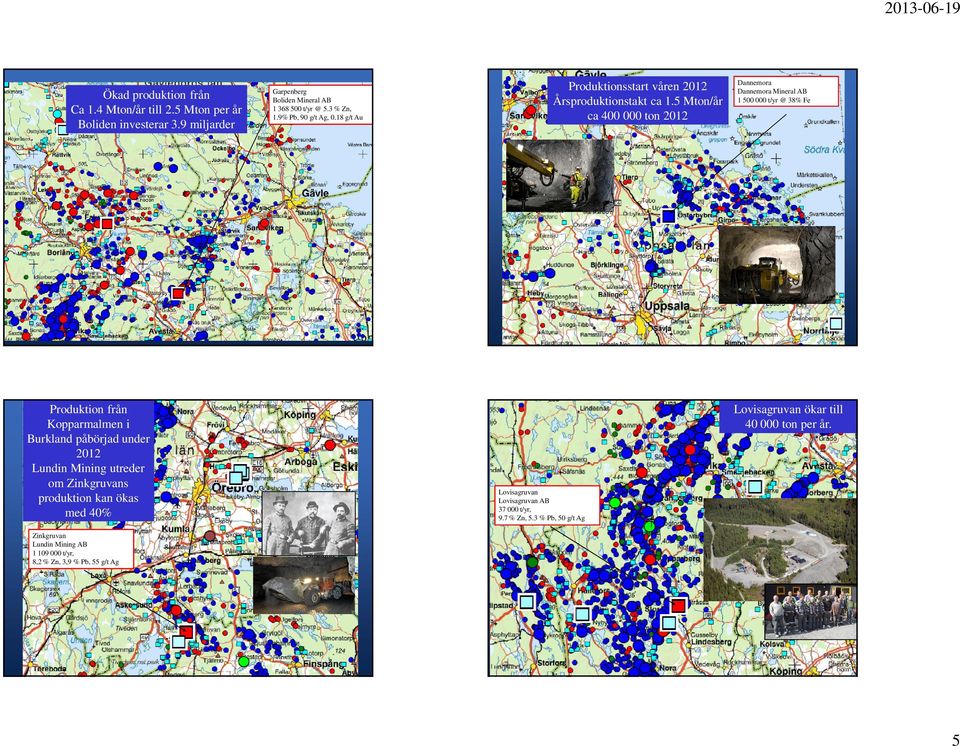Open the group photo of Lovisagruvan workers

[x=811, y=611]
